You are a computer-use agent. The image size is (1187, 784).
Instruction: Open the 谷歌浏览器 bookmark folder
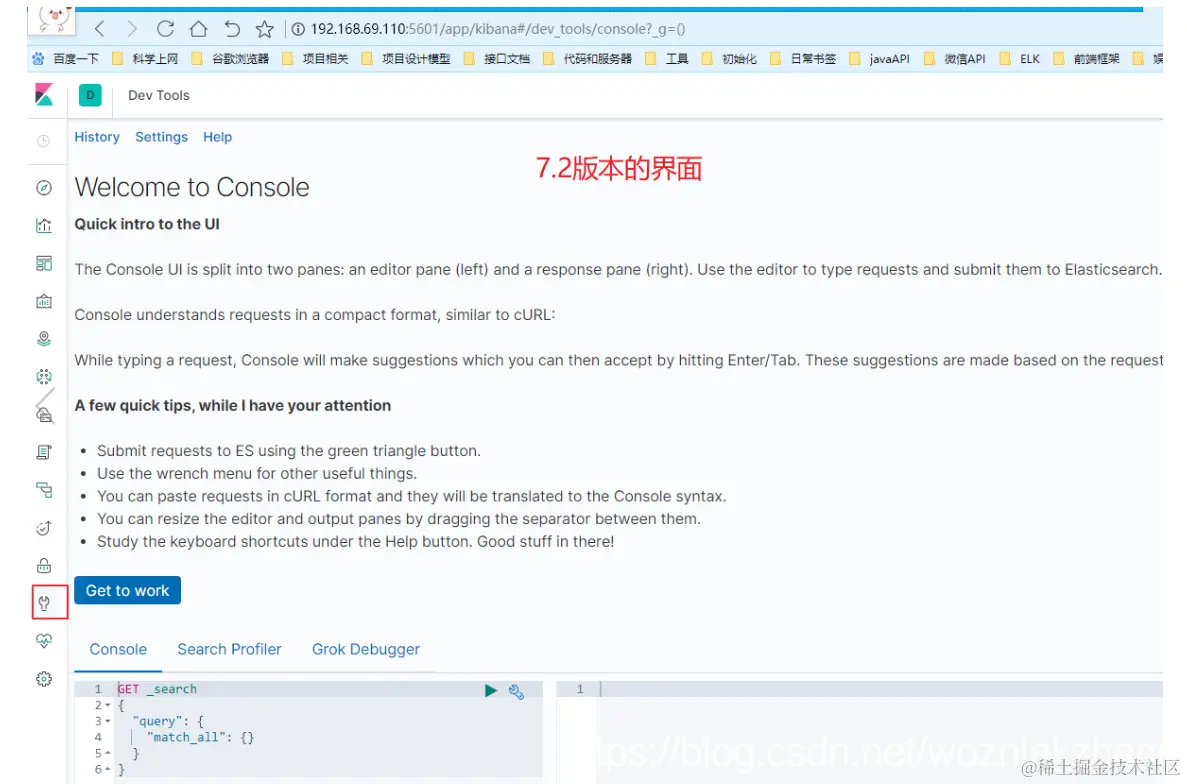point(230,59)
